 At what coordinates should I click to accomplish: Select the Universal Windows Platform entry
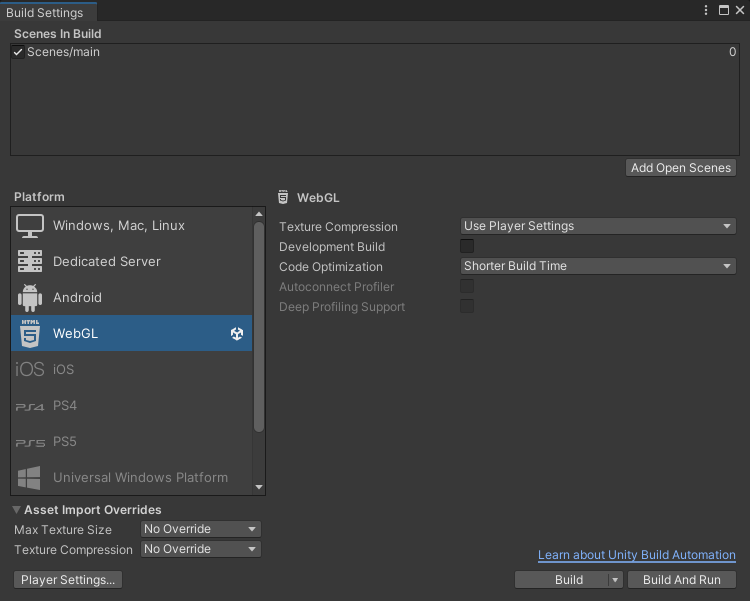[x=132, y=477]
